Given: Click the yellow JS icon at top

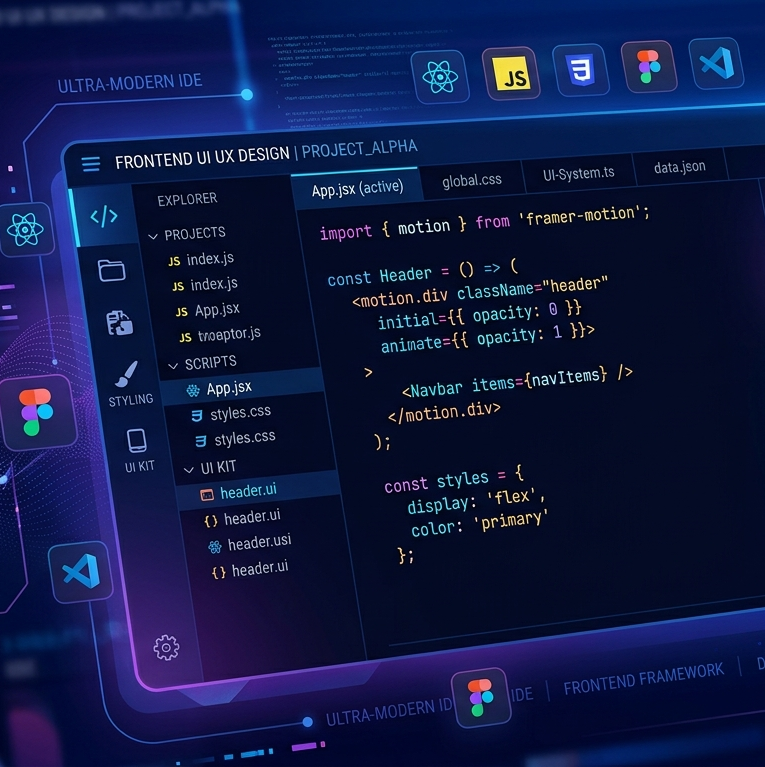Looking at the screenshot, I should coord(511,74).
